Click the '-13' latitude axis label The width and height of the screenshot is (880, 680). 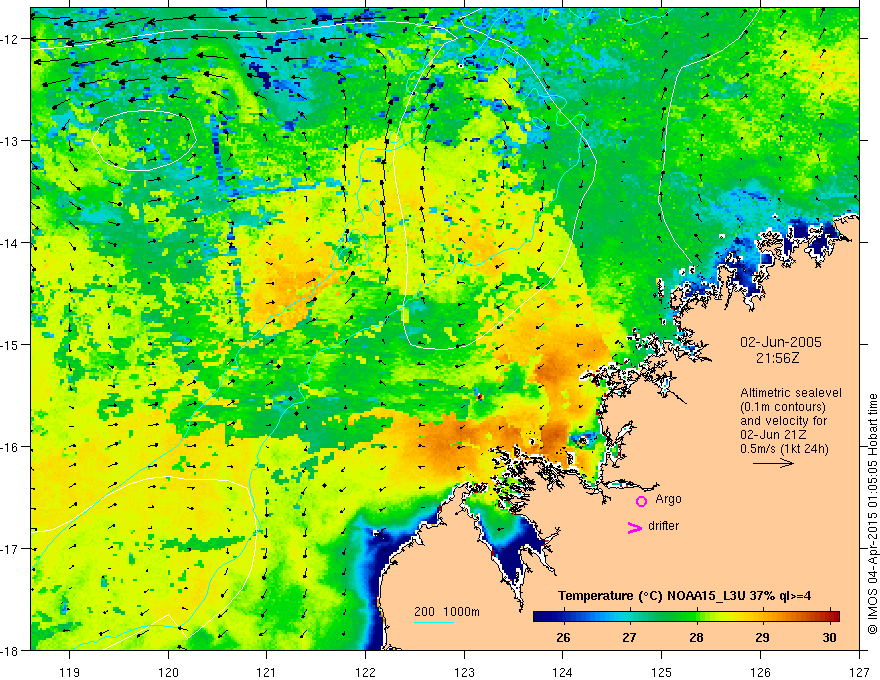(11, 141)
